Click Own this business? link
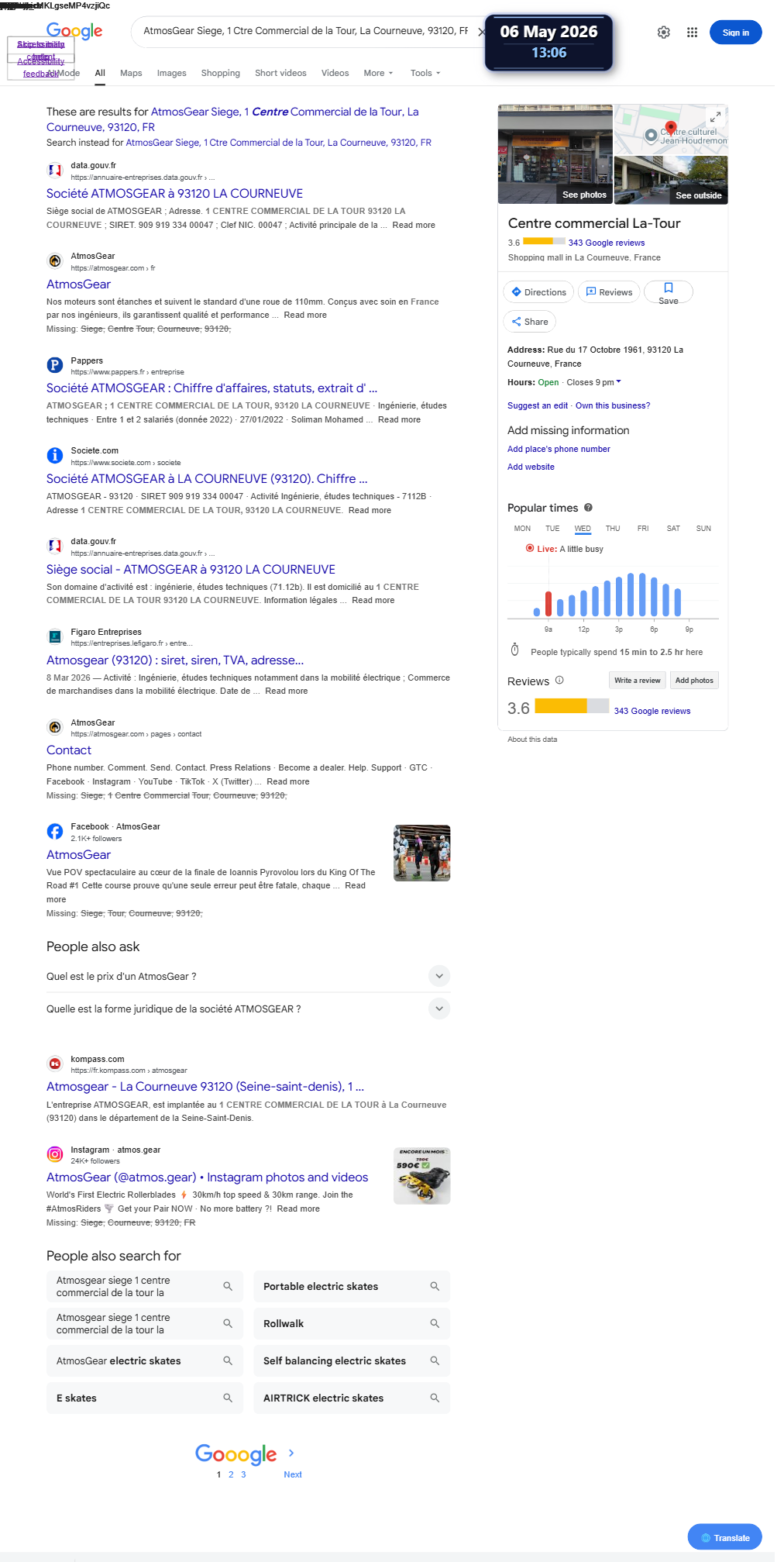 (613, 405)
